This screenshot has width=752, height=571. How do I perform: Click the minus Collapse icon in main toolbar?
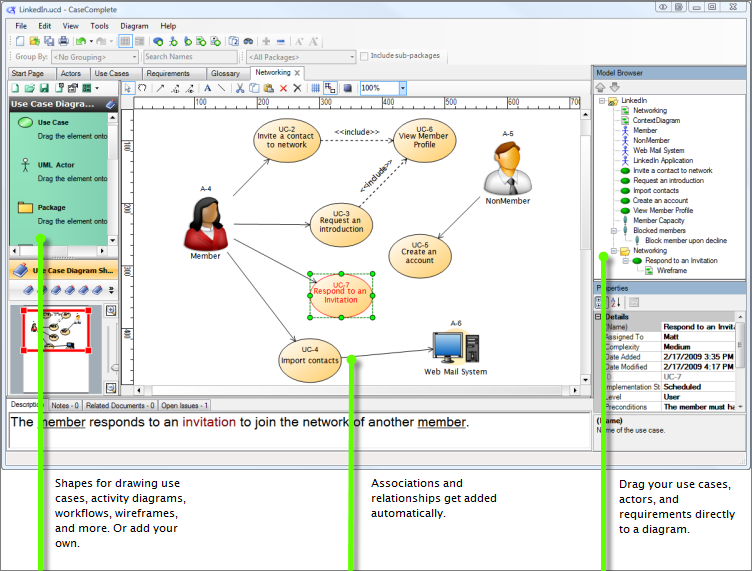[281, 42]
